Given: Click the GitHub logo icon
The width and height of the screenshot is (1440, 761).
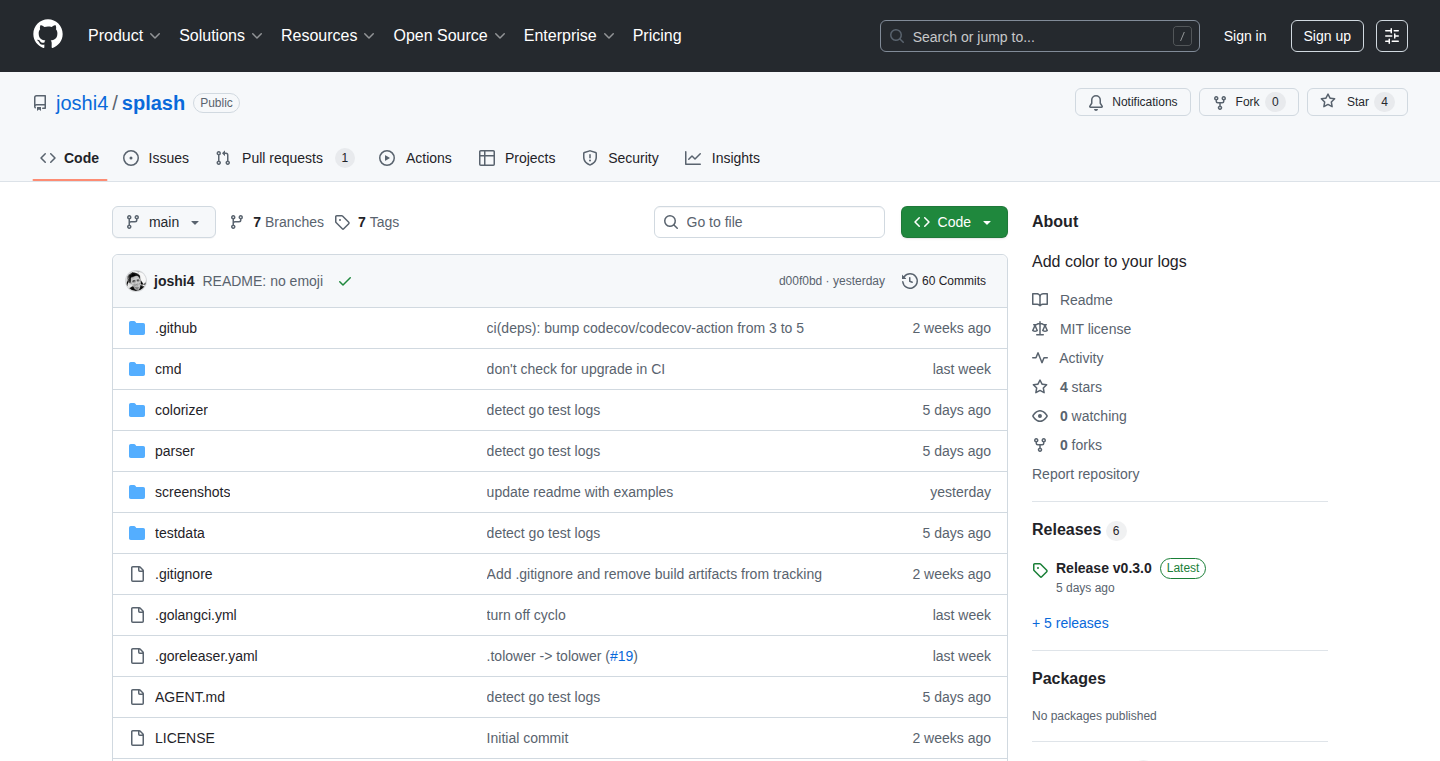Looking at the screenshot, I should (x=48, y=35).
